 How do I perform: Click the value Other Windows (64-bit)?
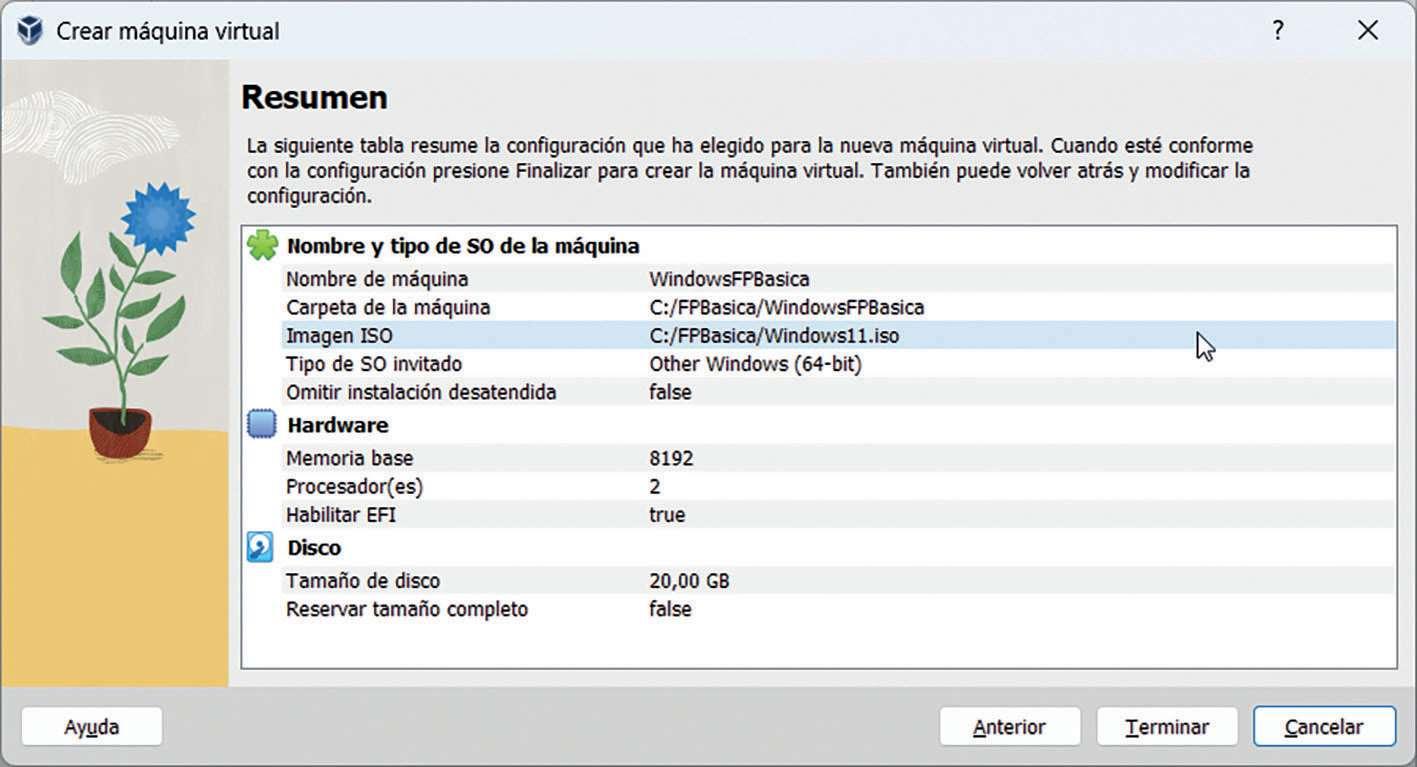(755, 364)
